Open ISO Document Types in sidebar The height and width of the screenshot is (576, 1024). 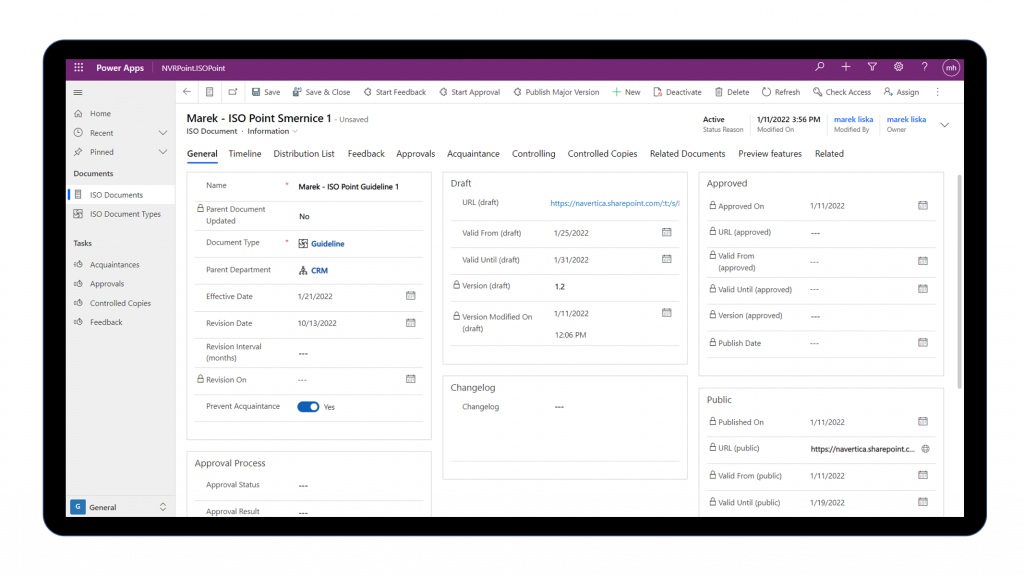pos(121,214)
